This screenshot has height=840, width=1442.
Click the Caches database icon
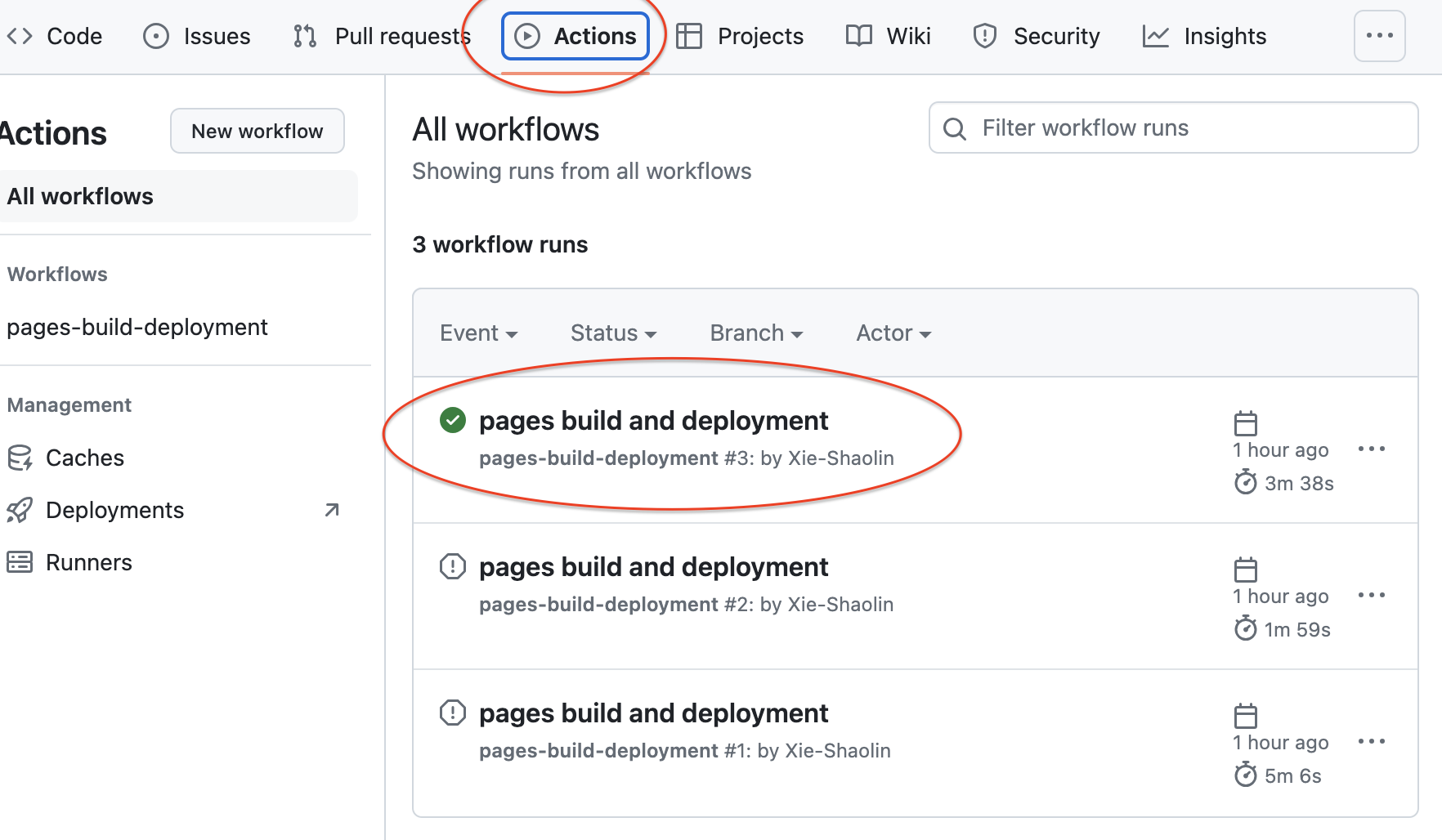pos(20,458)
